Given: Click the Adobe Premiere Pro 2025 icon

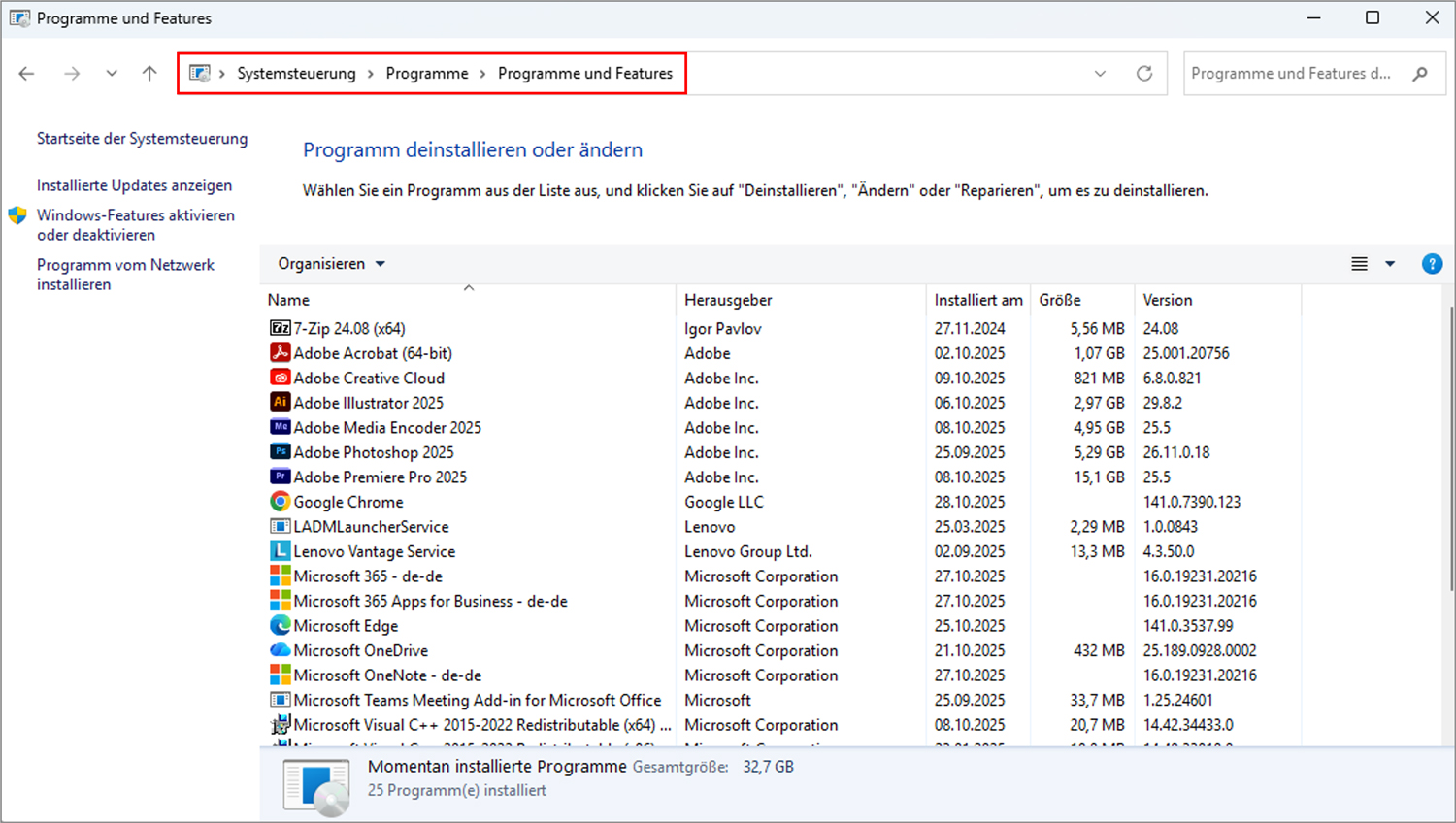Looking at the screenshot, I should pyautogui.click(x=280, y=477).
